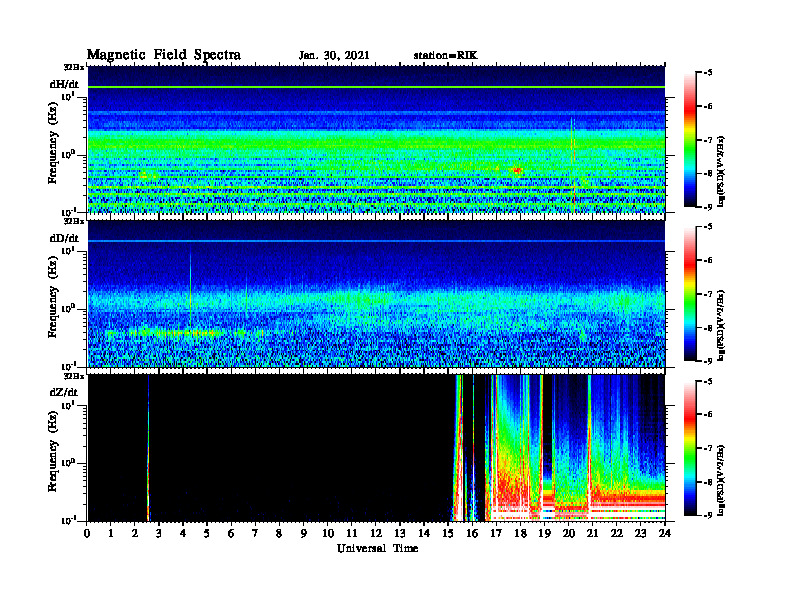Click the 'Universal Time' axis label
792x612 pixels.
pyautogui.click(x=377, y=548)
